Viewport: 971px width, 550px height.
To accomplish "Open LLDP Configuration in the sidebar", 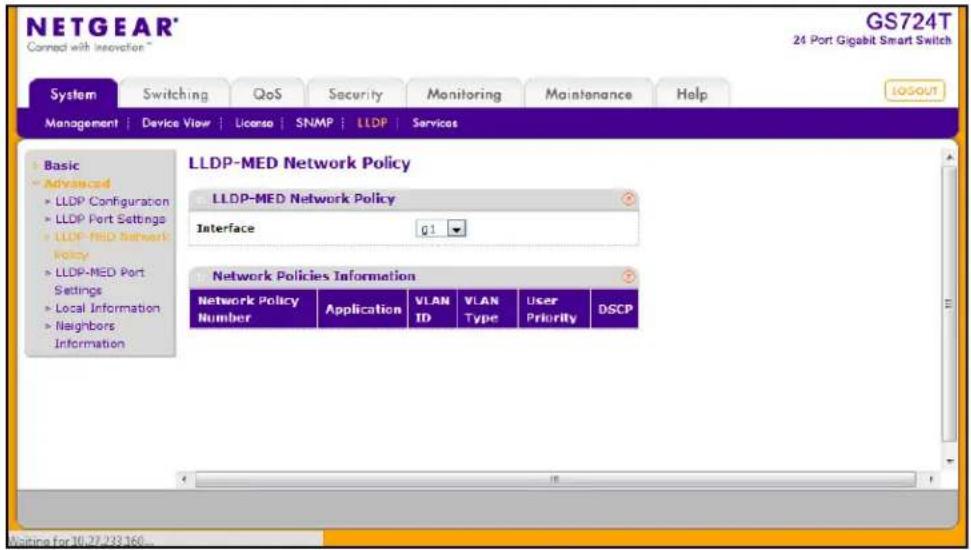I will click(x=111, y=202).
